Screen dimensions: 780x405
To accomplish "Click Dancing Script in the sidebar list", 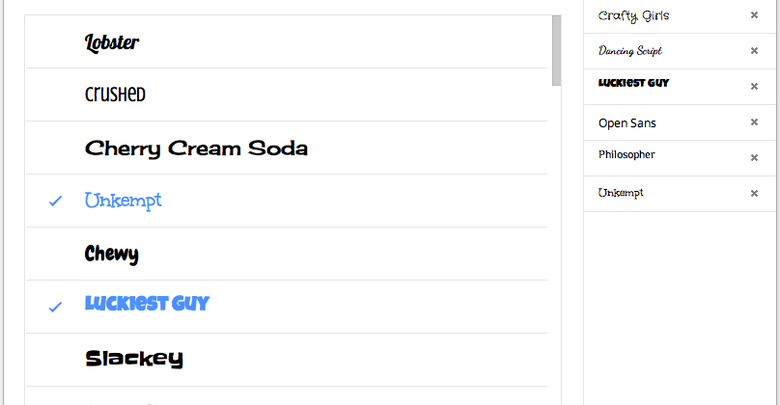I will pos(630,51).
